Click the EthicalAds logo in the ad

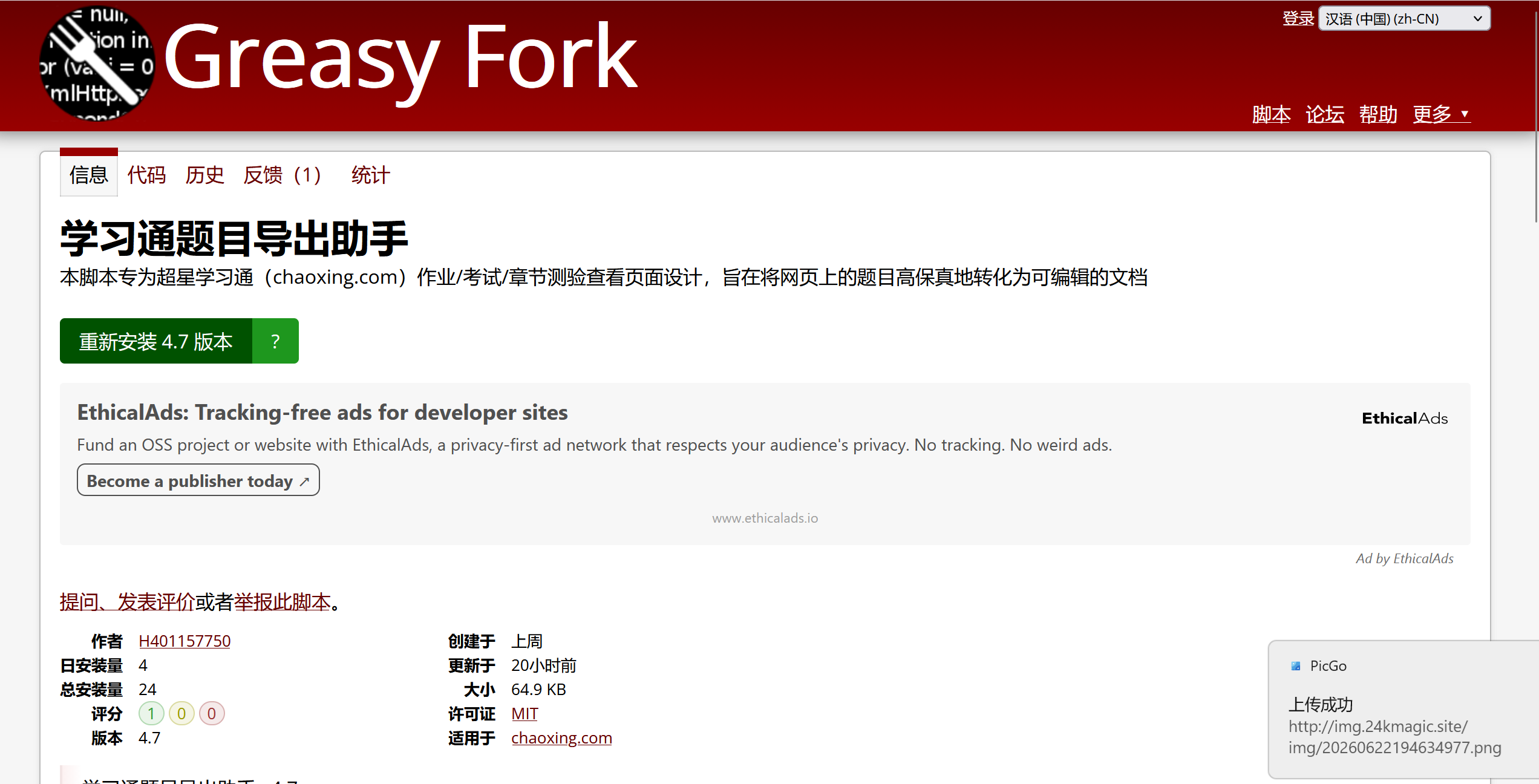point(1405,418)
